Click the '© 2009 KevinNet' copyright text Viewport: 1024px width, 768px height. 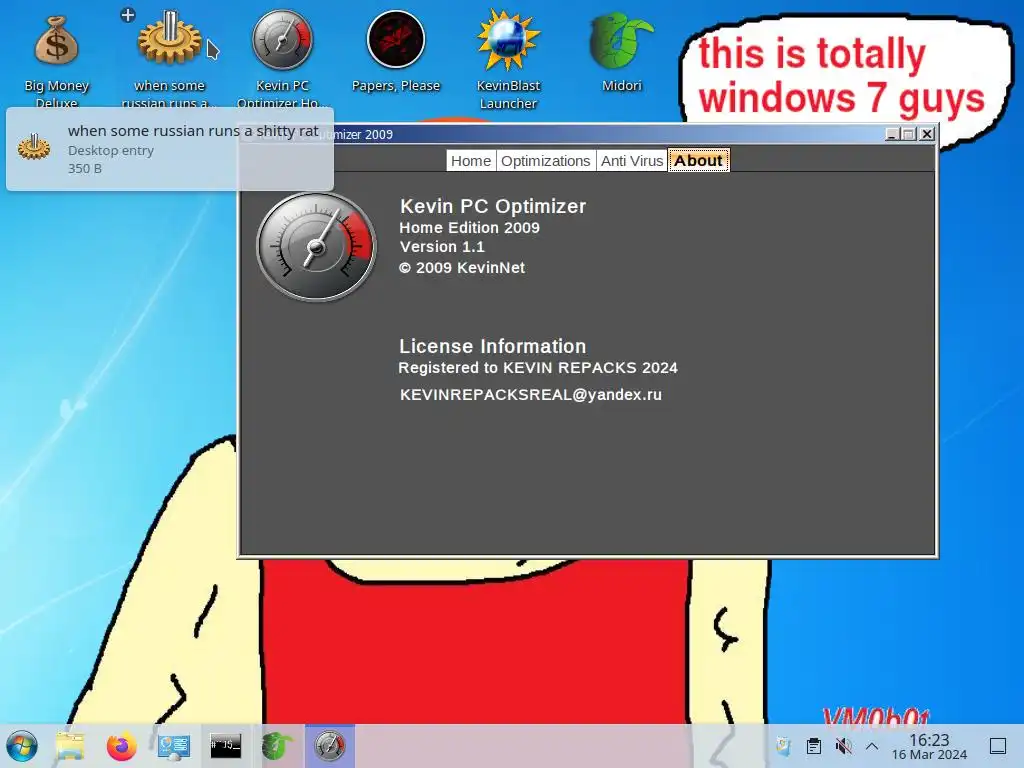462,268
